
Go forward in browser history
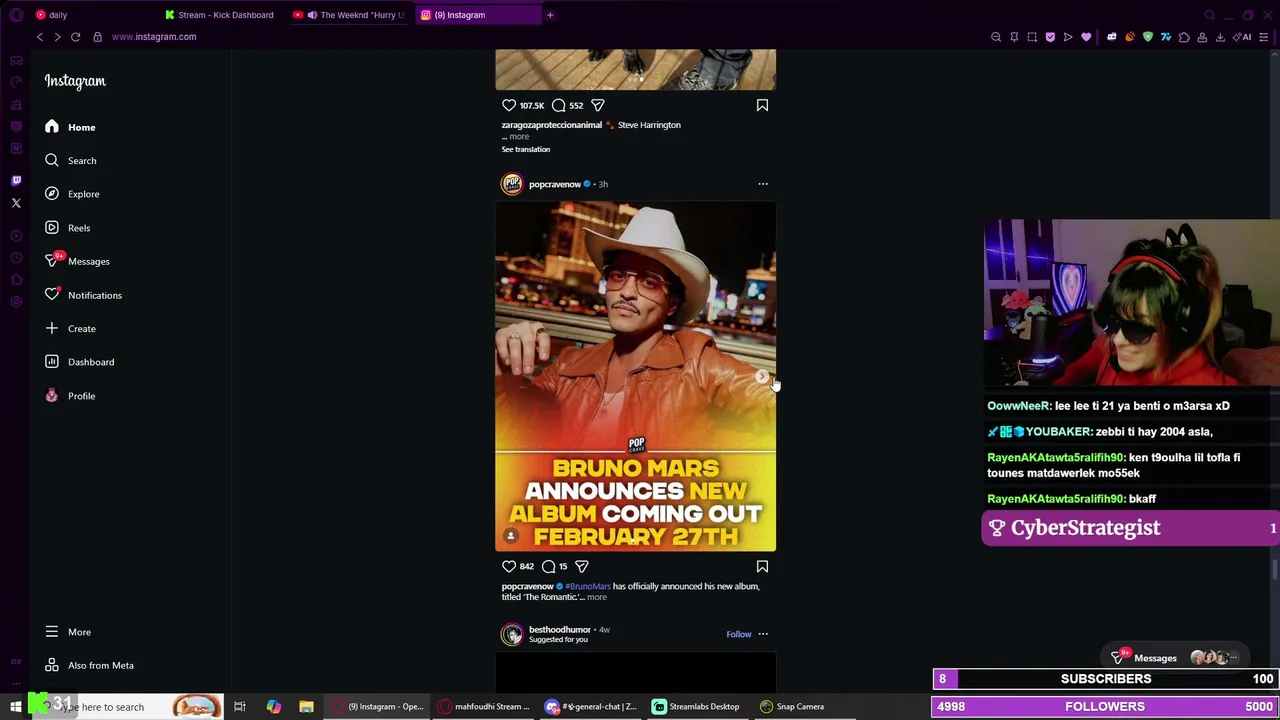(x=57, y=37)
